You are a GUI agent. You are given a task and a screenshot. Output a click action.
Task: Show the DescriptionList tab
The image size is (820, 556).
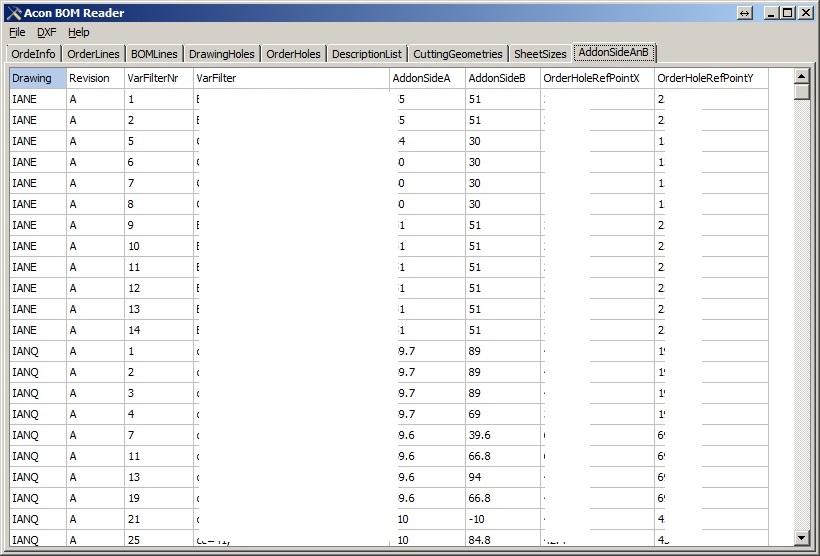coord(366,54)
